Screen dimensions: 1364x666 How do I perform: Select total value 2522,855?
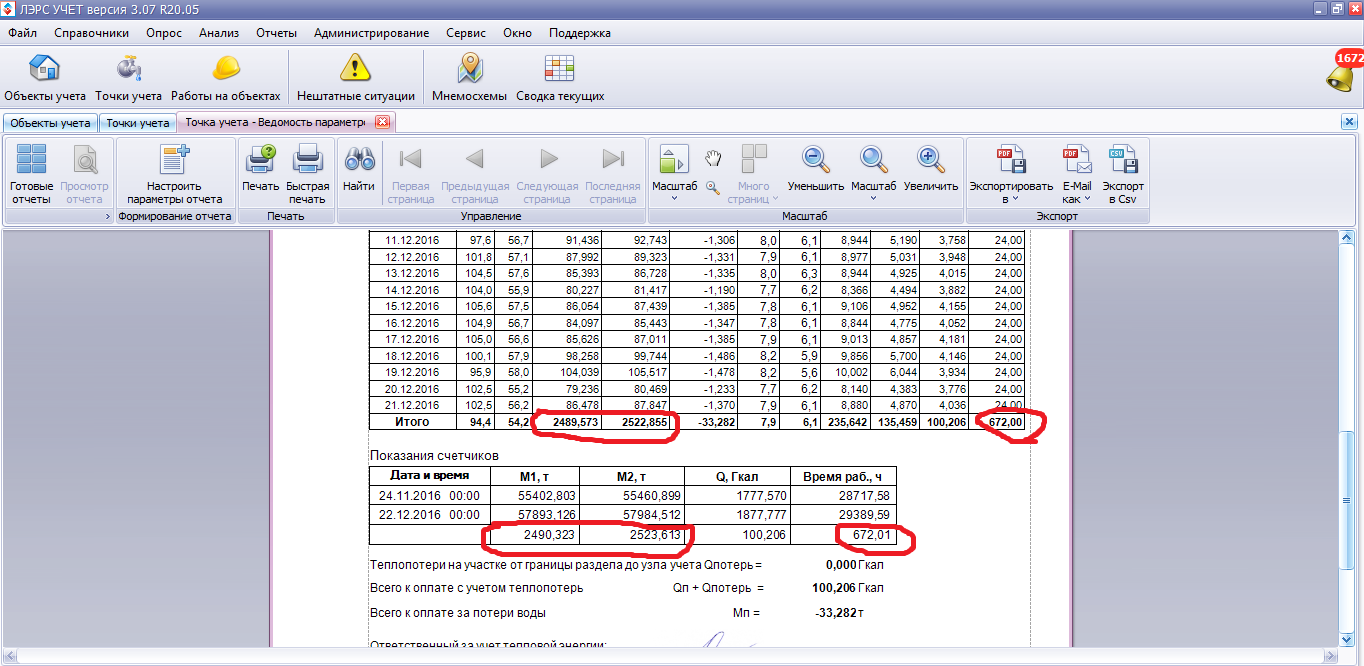[635, 422]
